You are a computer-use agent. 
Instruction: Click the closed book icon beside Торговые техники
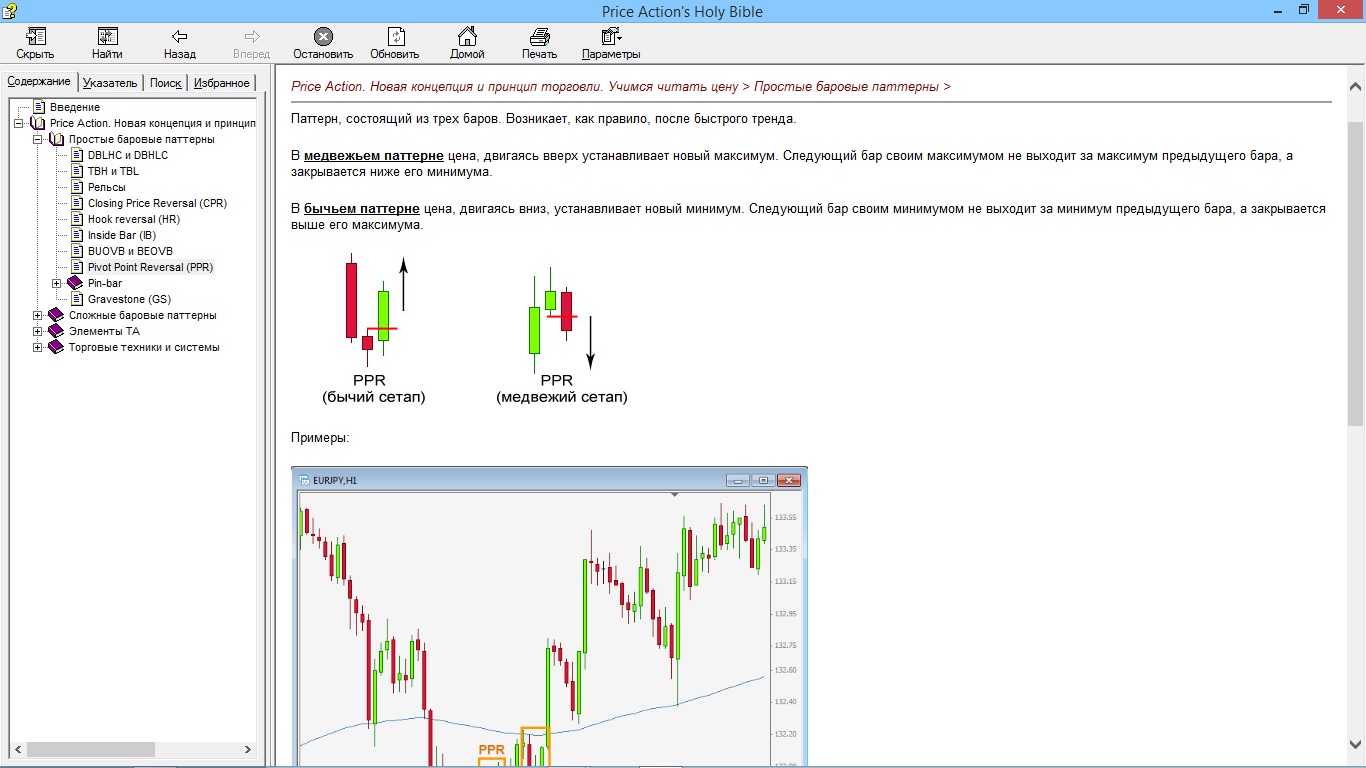pyautogui.click(x=56, y=347)
